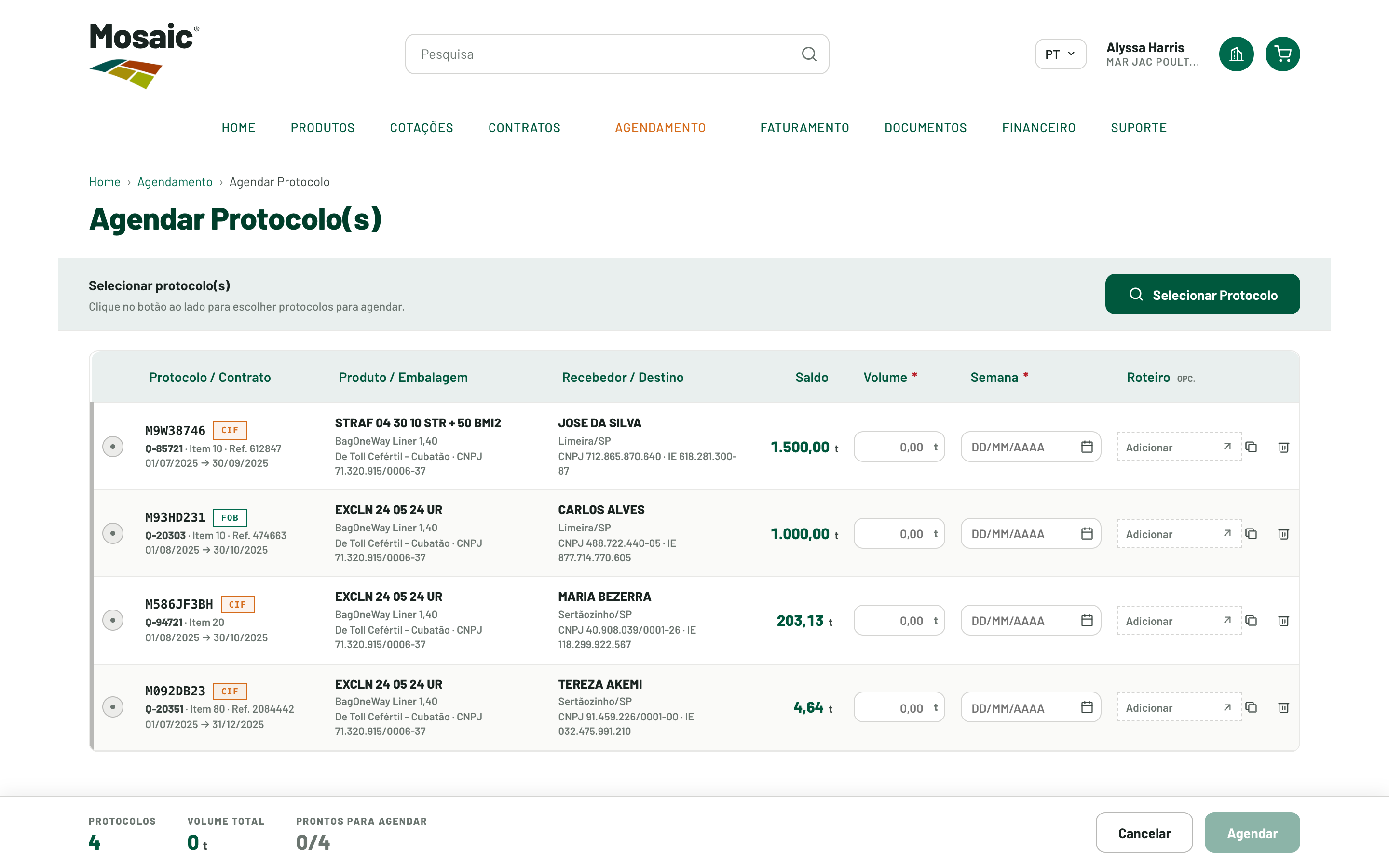Image resolution: width=1389 pixels, height=868 pixels.
Task: Open the CONTRATOS menu
Action: coord(524,127)
